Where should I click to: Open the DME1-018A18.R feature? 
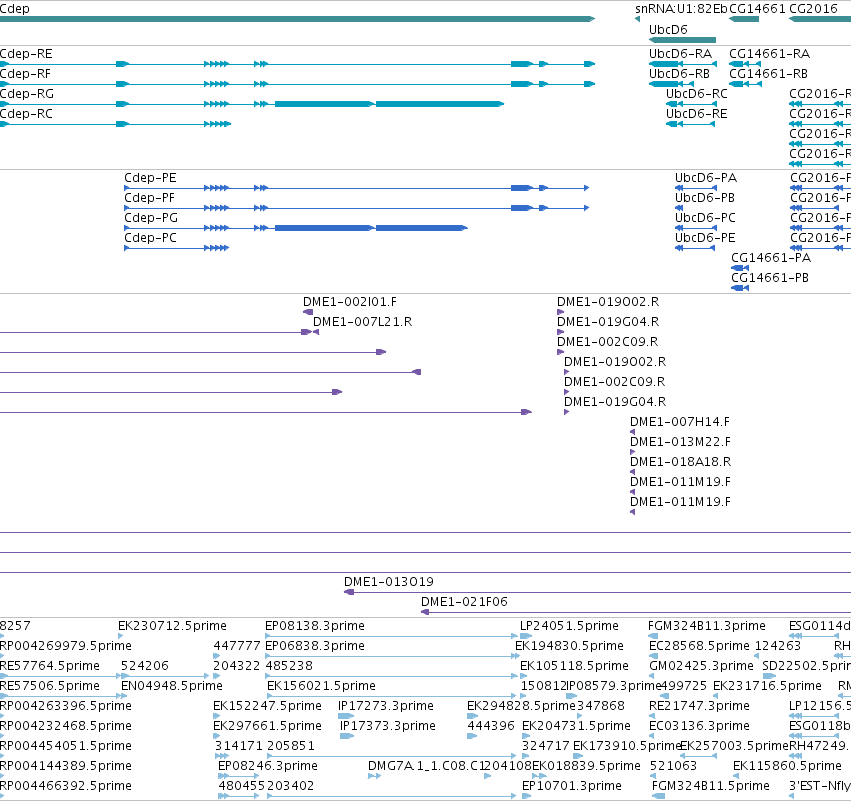tap(681, 462)
